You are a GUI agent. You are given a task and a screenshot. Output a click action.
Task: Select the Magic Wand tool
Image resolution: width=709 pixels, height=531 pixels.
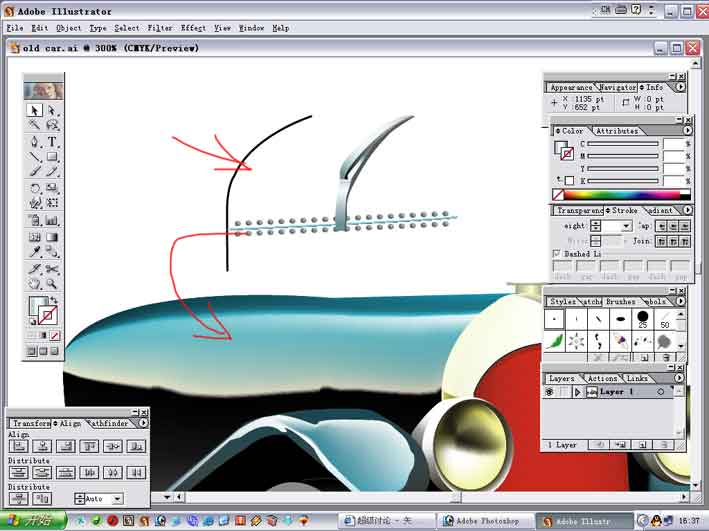[34, 125]
